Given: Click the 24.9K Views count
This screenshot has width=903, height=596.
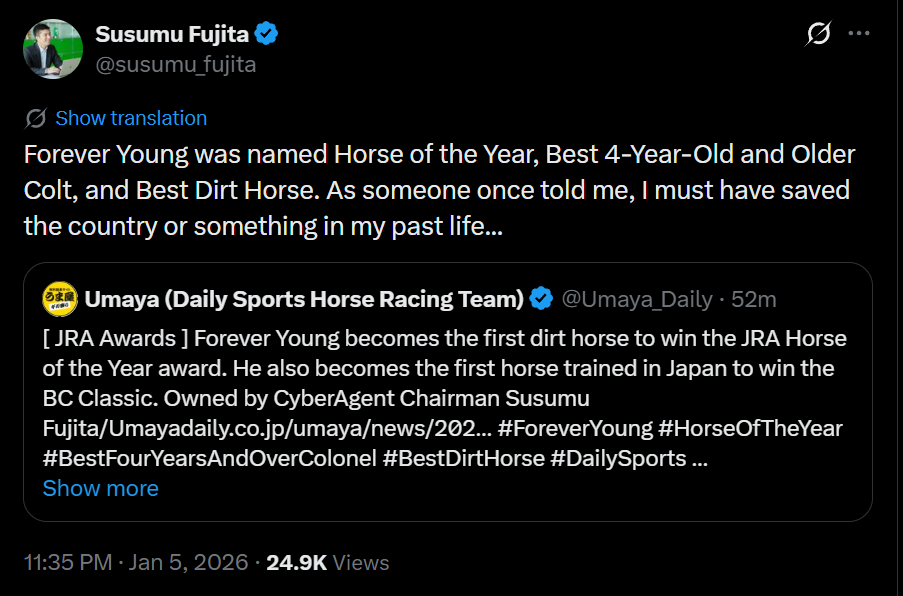Looking at the screenshot, I should pos(326,562).
